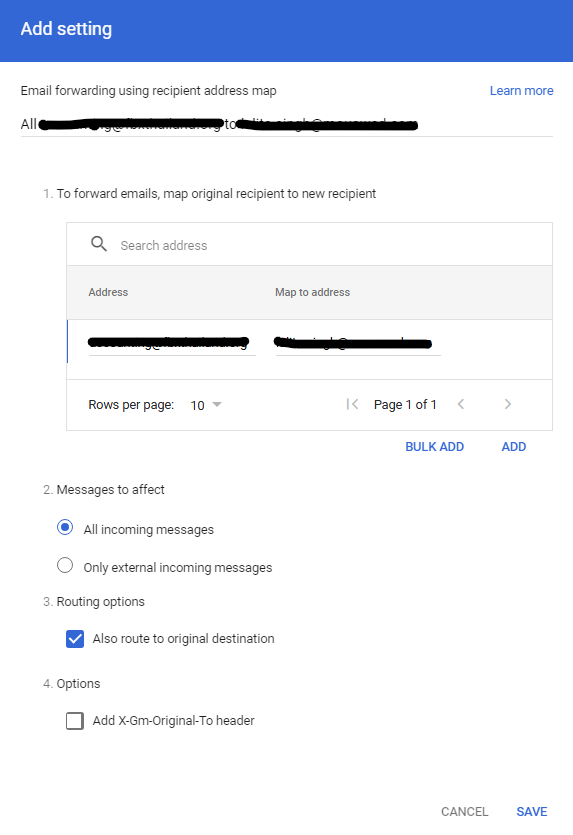The height and width of the screenshot is (835, 573).
Task: Click the ADD button
Action: tap(514, 447)
